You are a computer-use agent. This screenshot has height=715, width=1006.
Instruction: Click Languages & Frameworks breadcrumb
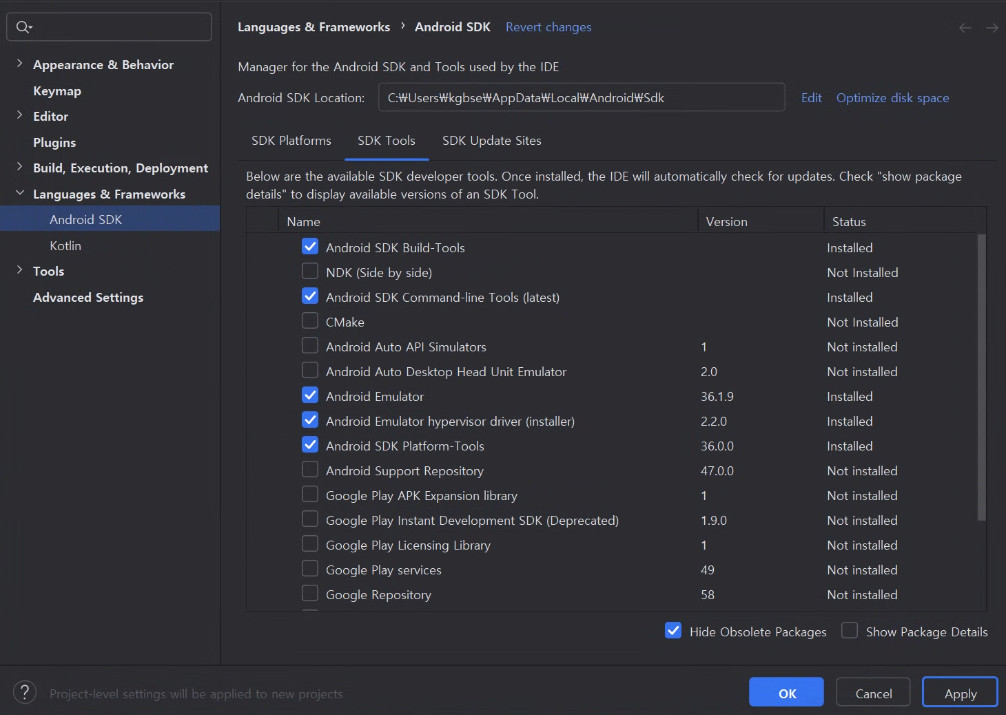pyautogui.click(x=314, y=27)
